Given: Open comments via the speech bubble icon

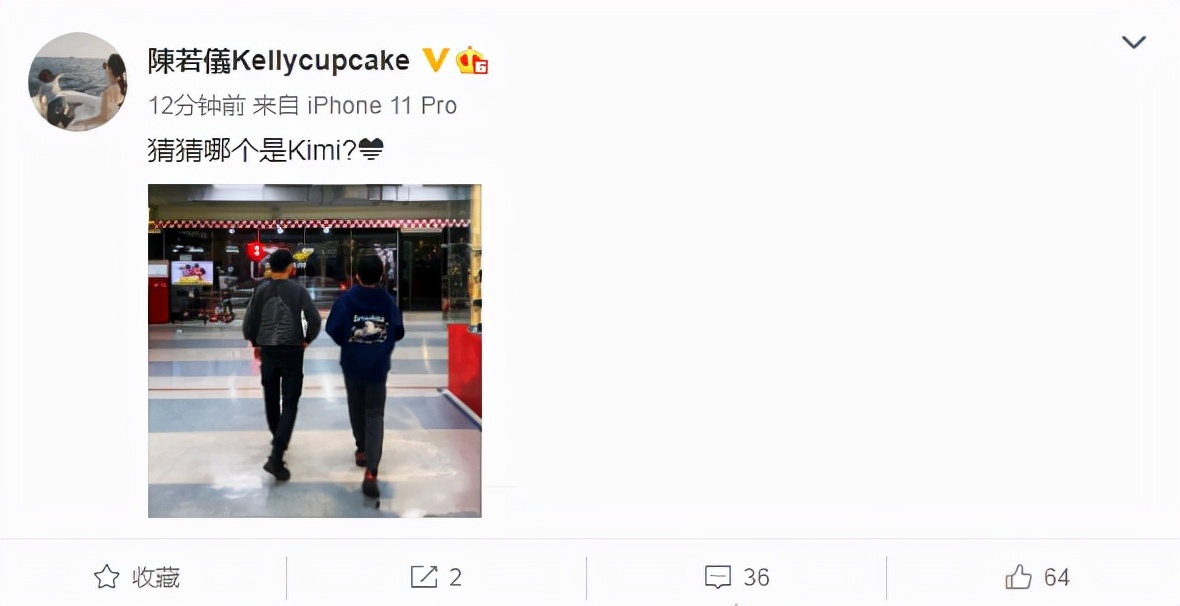Looking at the screenshot, I should pos(718,577).
